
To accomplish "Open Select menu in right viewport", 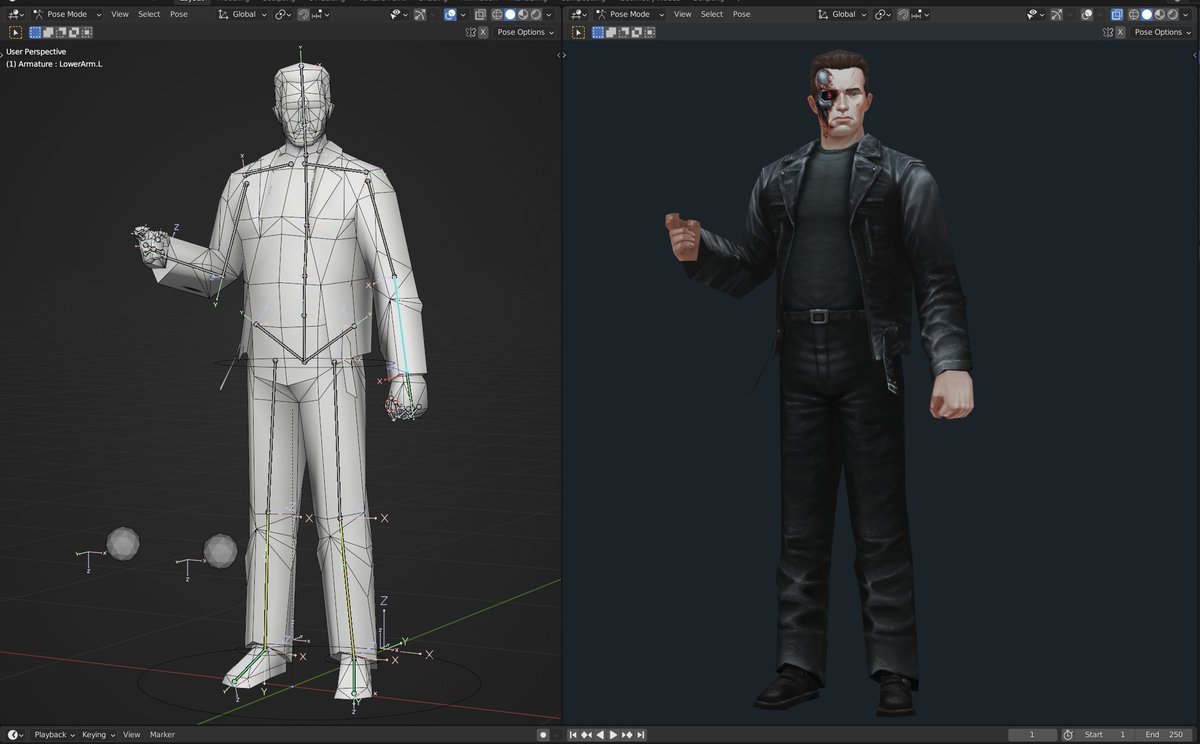I will [712, 14].
